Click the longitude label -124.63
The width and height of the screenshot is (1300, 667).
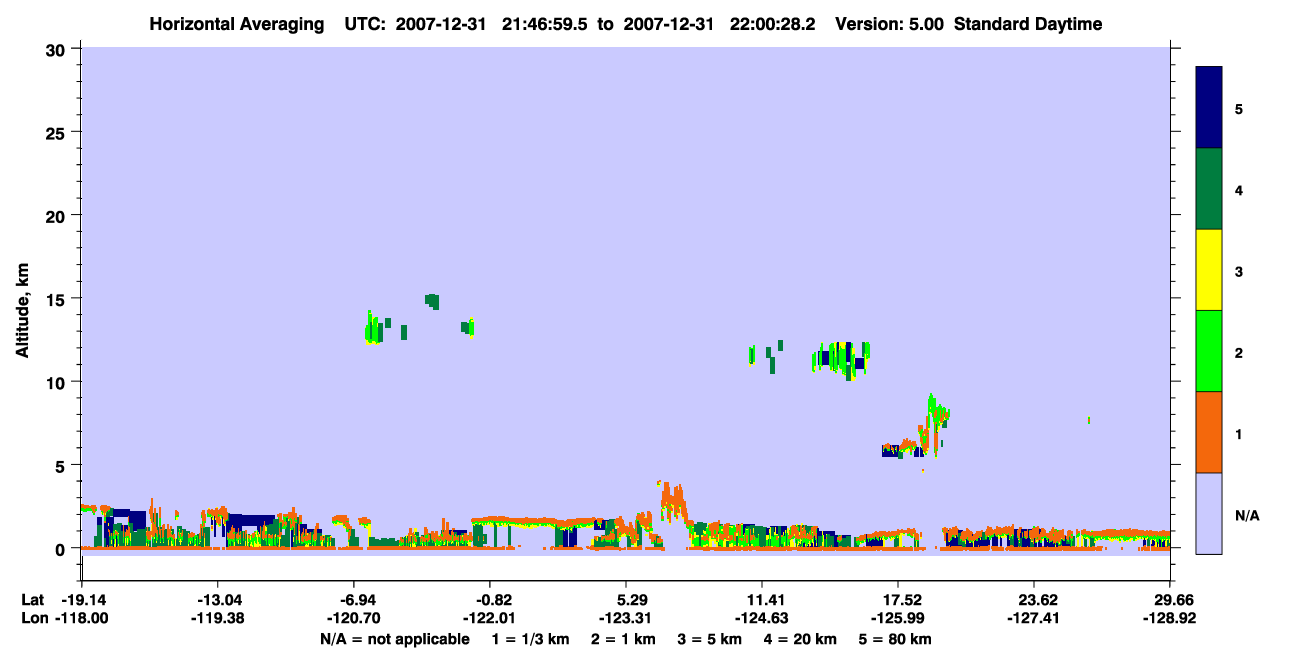[x=762, y=619]
